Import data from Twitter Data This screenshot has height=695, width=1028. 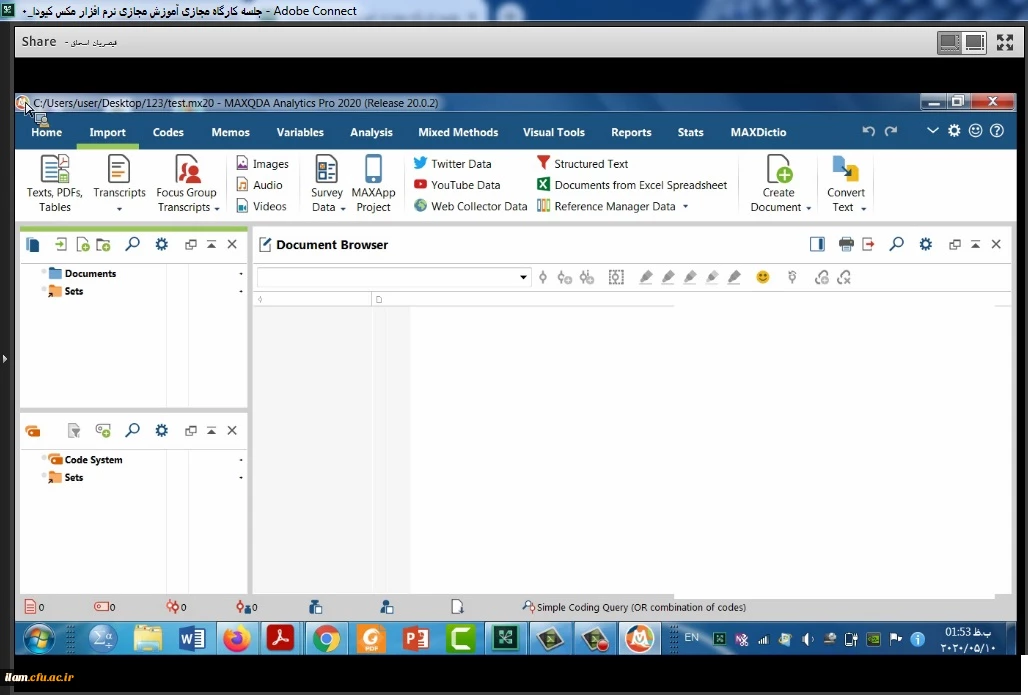tap(452, 163)
